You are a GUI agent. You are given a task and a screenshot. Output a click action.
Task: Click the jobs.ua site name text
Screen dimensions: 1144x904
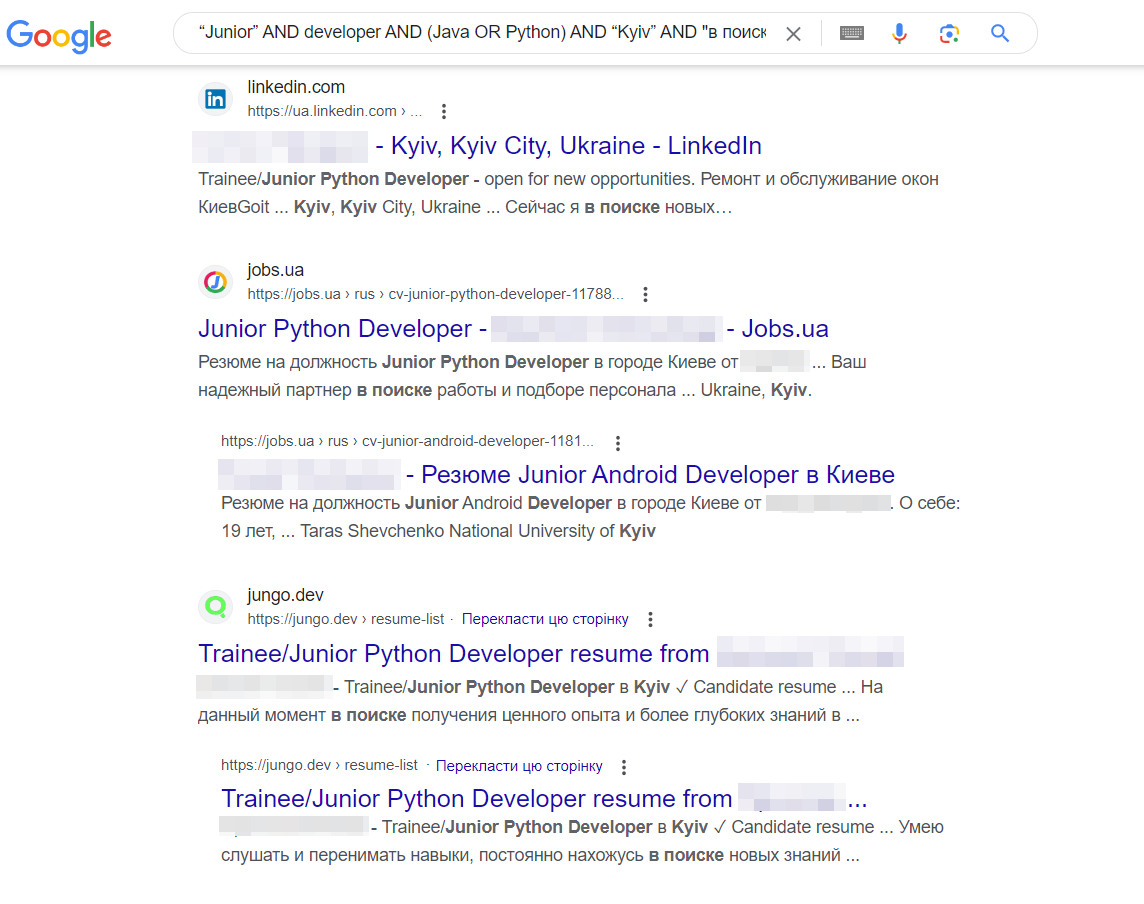coord(275,270)
